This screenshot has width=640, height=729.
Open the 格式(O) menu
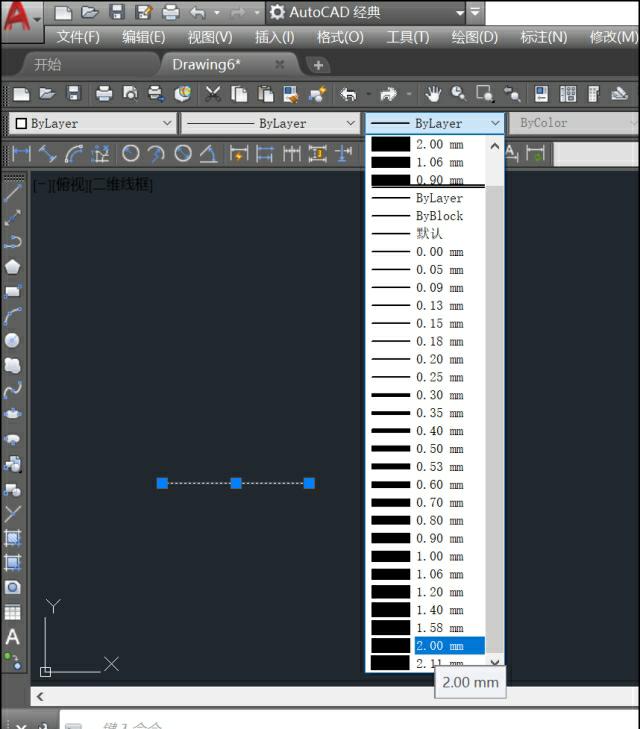340,37
